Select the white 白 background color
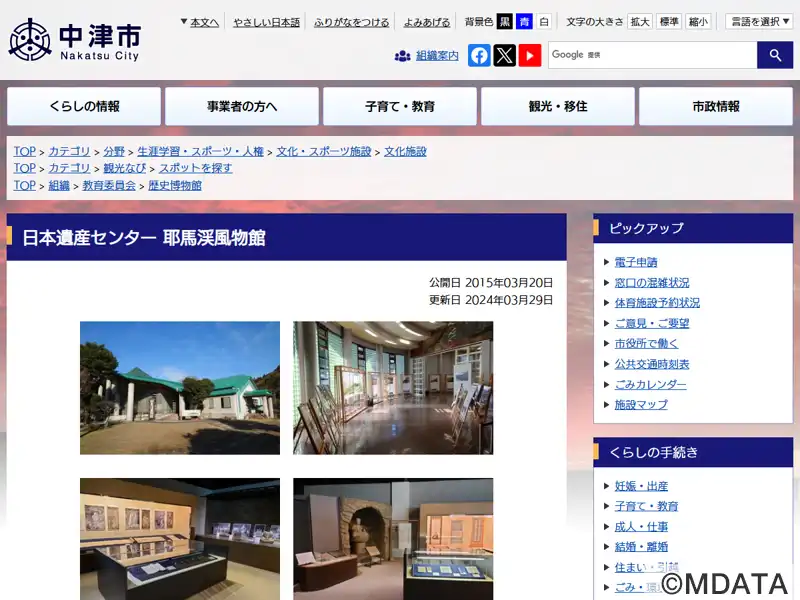 pyautogui.click(x=544, y=21)
